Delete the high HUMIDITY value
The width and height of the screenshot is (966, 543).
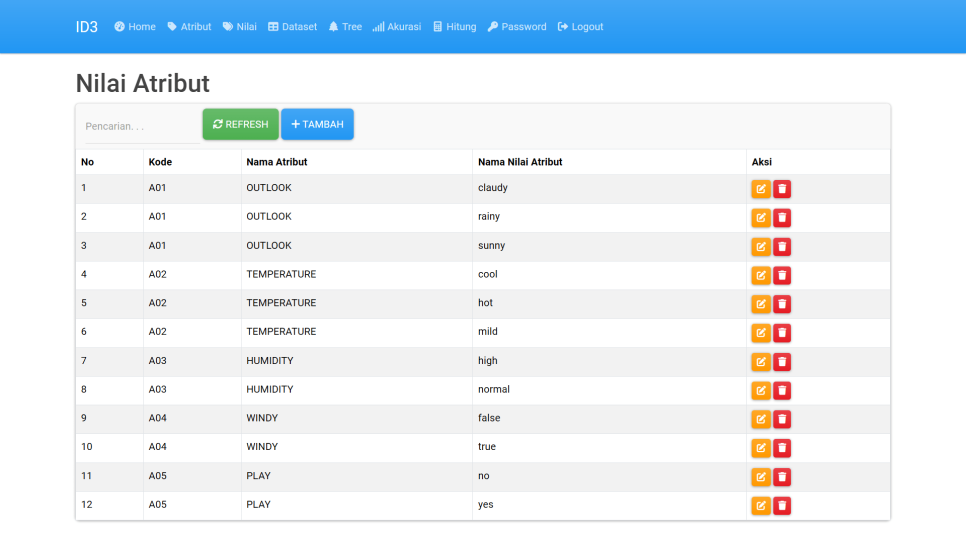click(782, 362)
